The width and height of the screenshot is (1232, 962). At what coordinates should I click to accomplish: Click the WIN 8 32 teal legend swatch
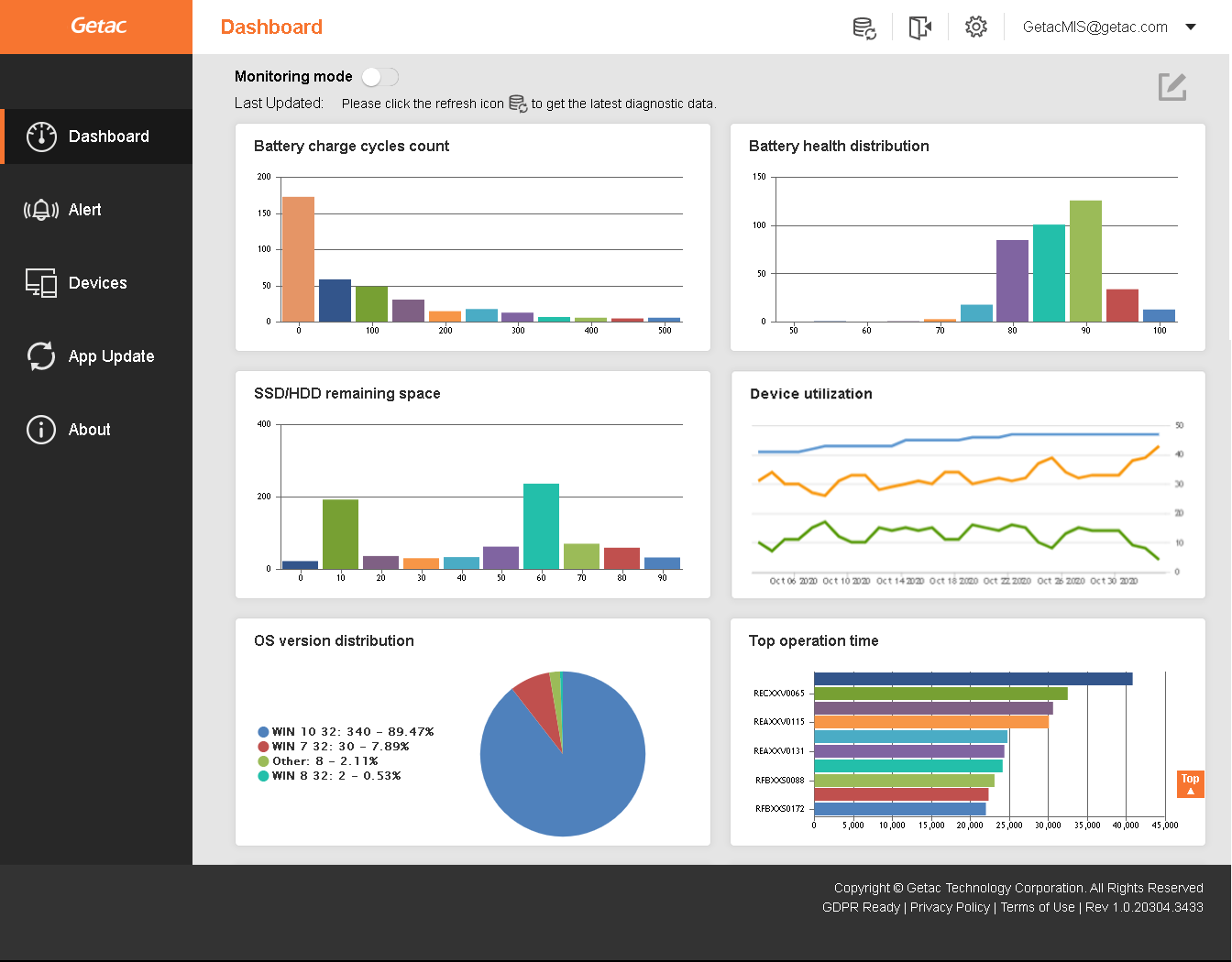click(263, 776)
